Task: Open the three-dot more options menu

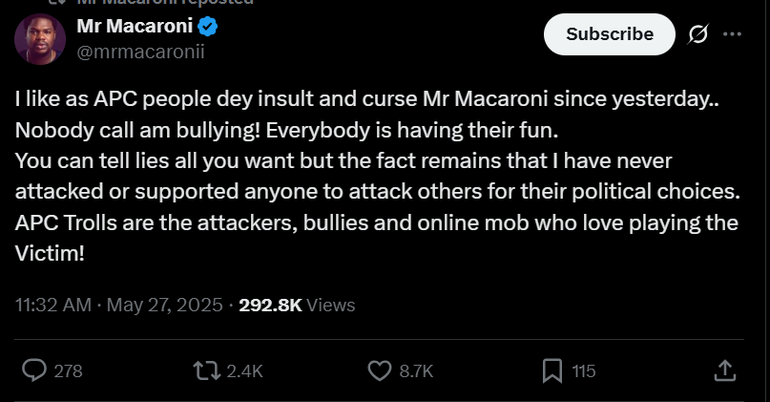Action: tap(732, 34)
